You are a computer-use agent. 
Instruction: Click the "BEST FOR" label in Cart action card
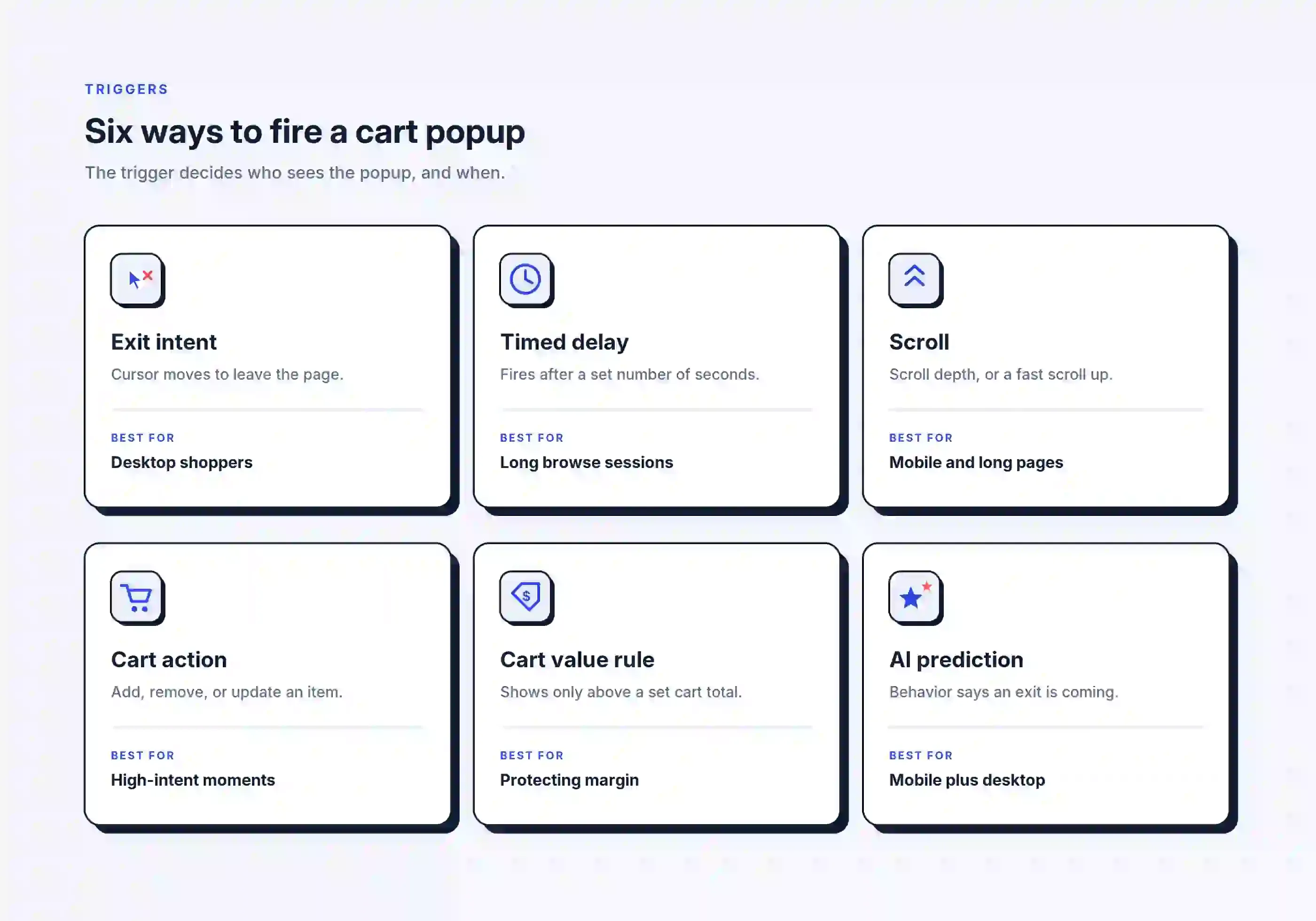click(x=143, y=756)
